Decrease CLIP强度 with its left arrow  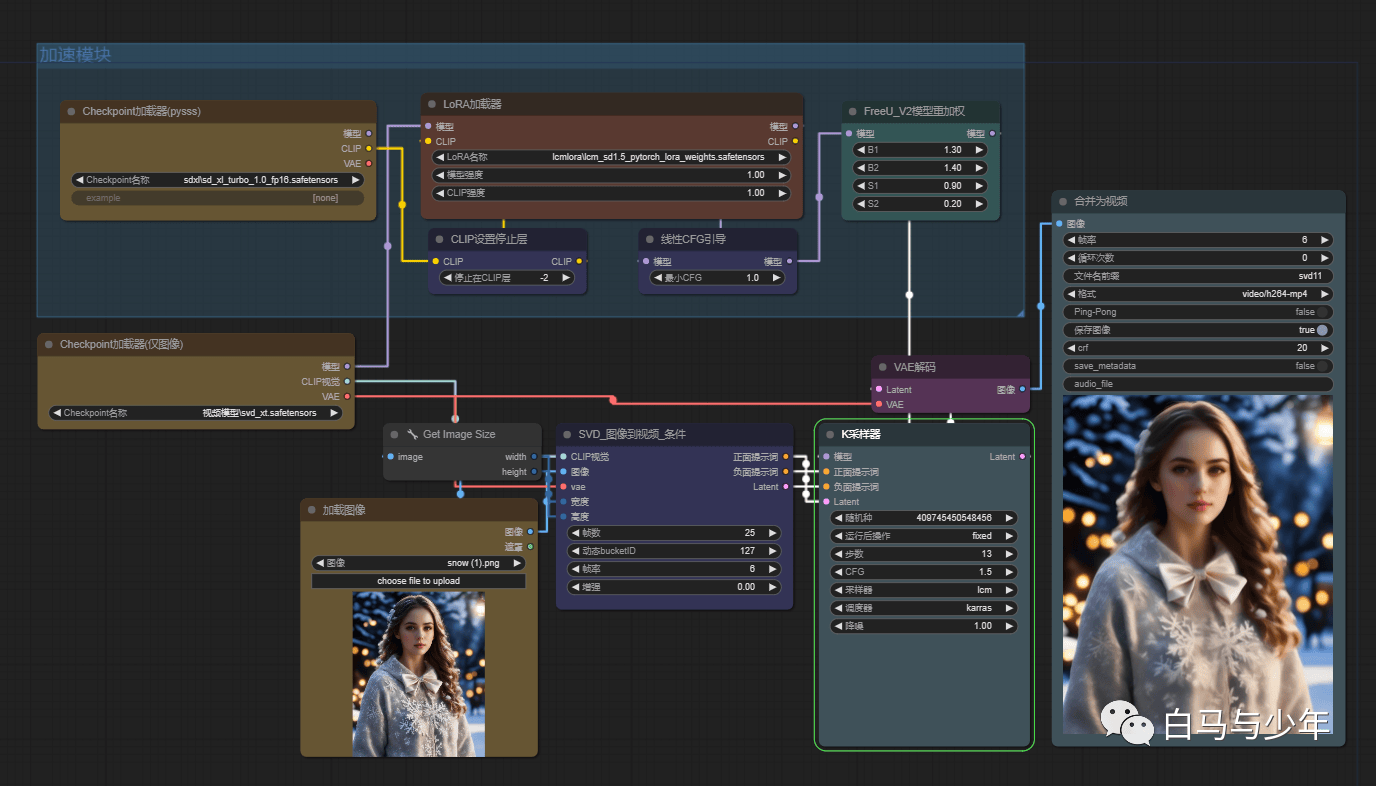coord(440,193)
